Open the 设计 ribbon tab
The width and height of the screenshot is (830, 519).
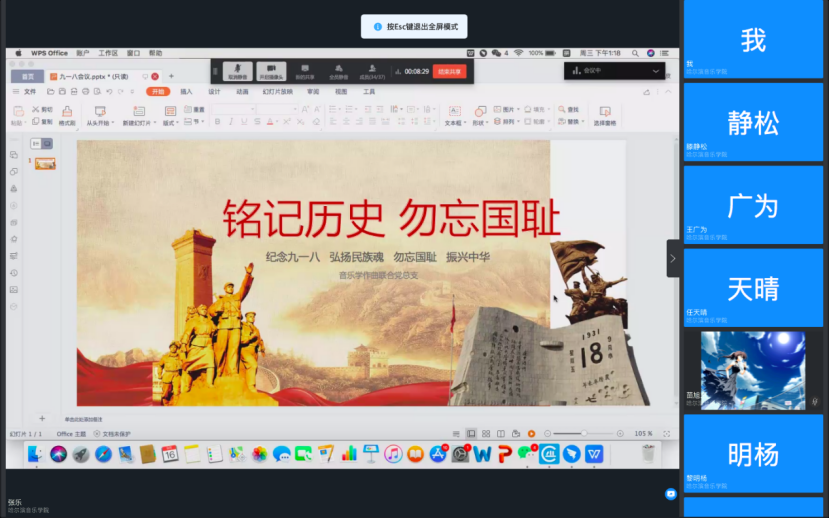(214, 91)
